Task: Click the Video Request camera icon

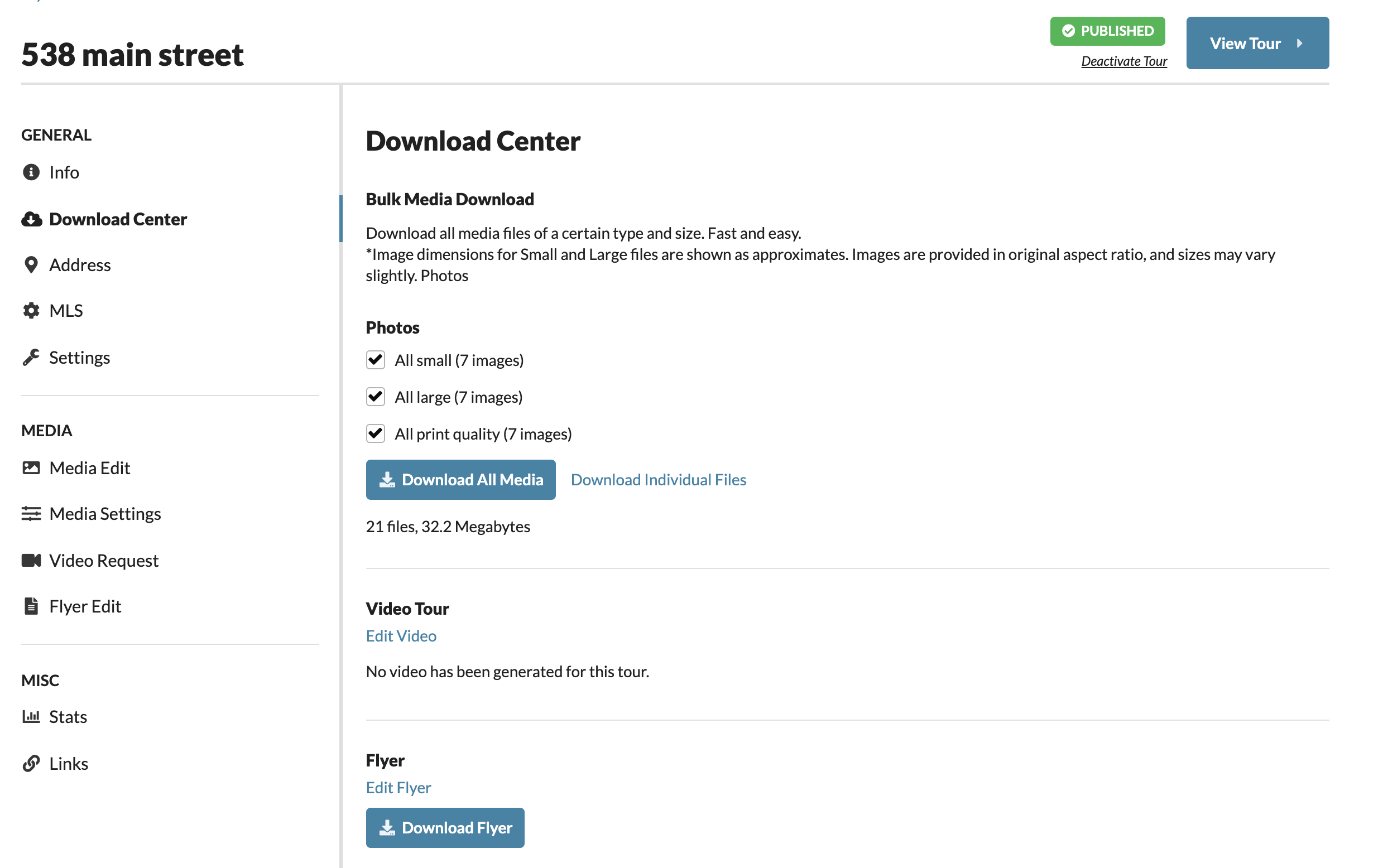Action: (x=31, y=560)
